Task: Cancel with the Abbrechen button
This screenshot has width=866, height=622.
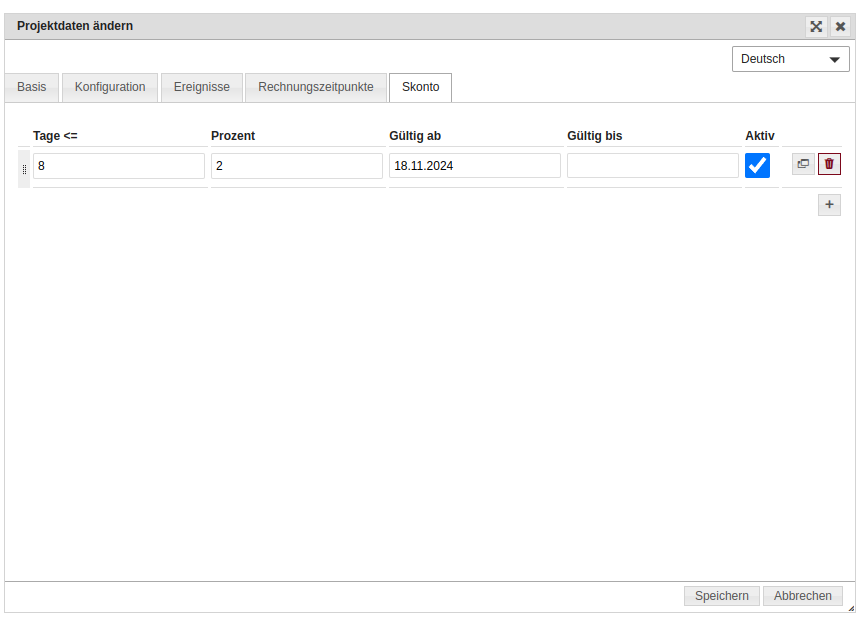Action: tap(802, 596)
